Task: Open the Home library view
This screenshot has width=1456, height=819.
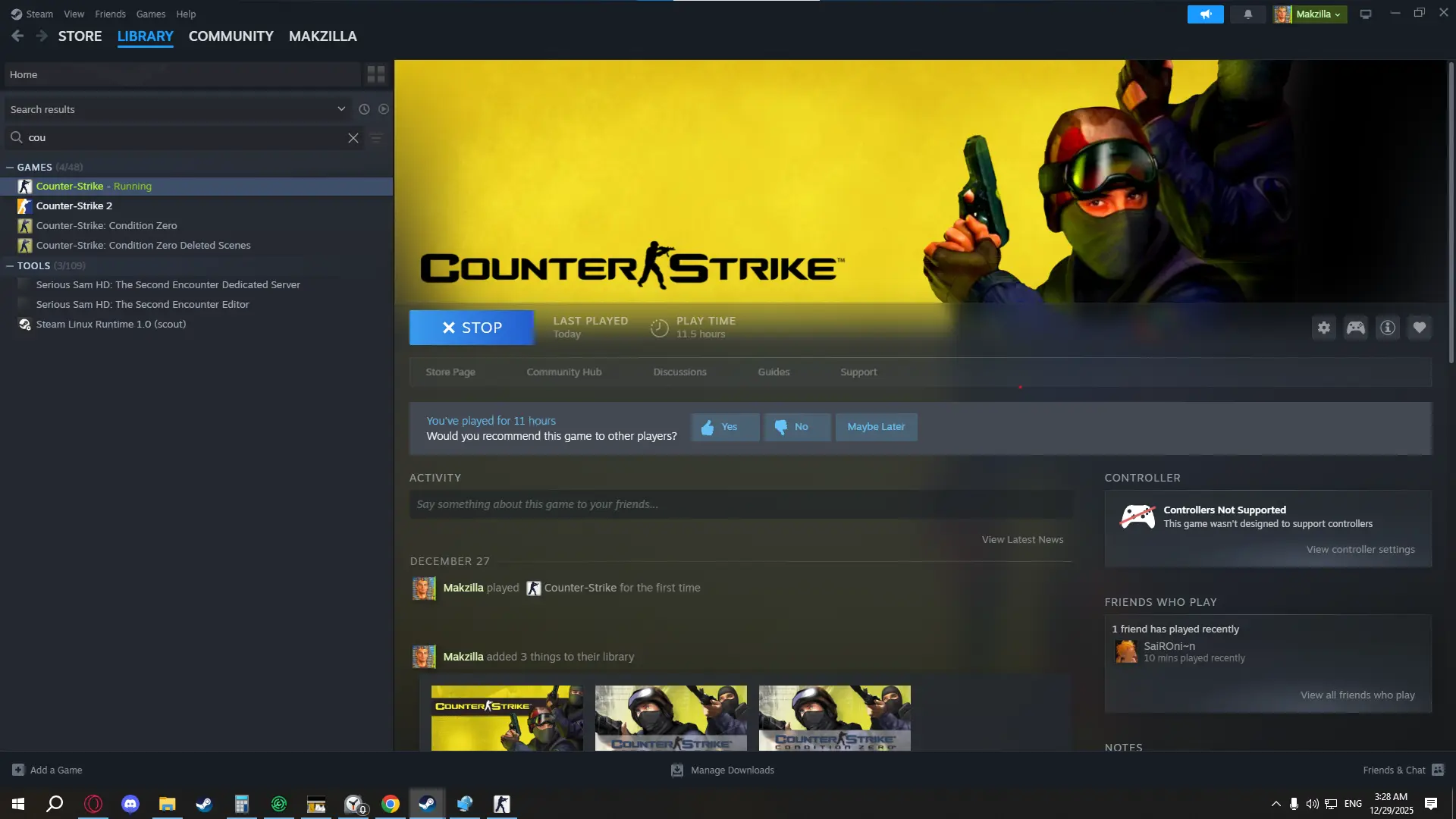Action: [182, 74]
